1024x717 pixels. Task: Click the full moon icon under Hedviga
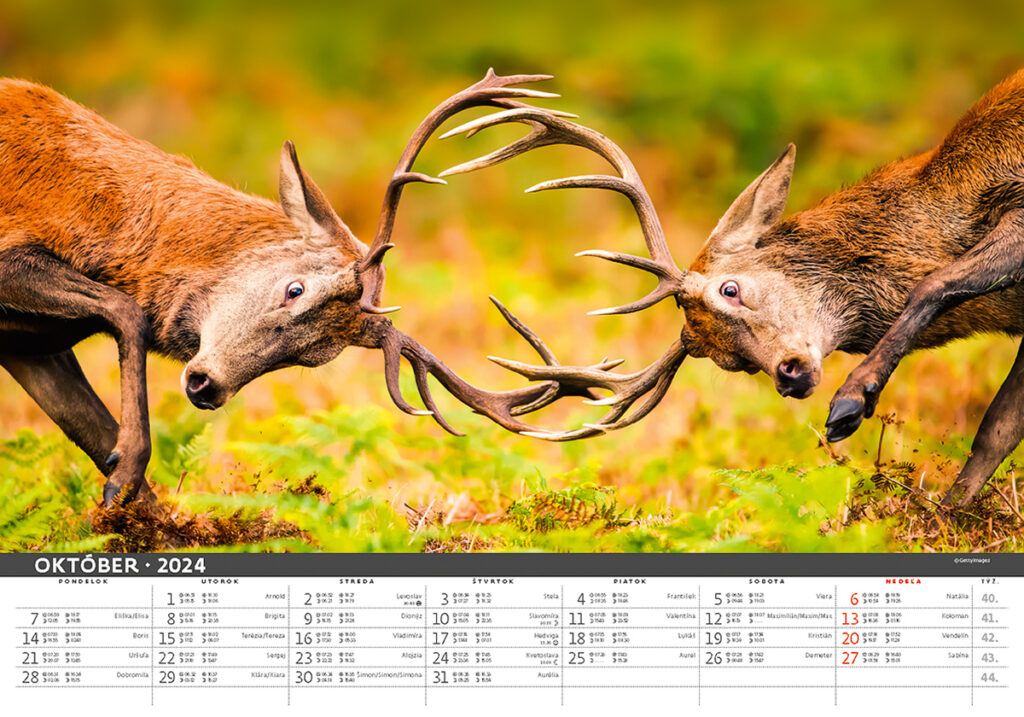(x=556, y=643)
